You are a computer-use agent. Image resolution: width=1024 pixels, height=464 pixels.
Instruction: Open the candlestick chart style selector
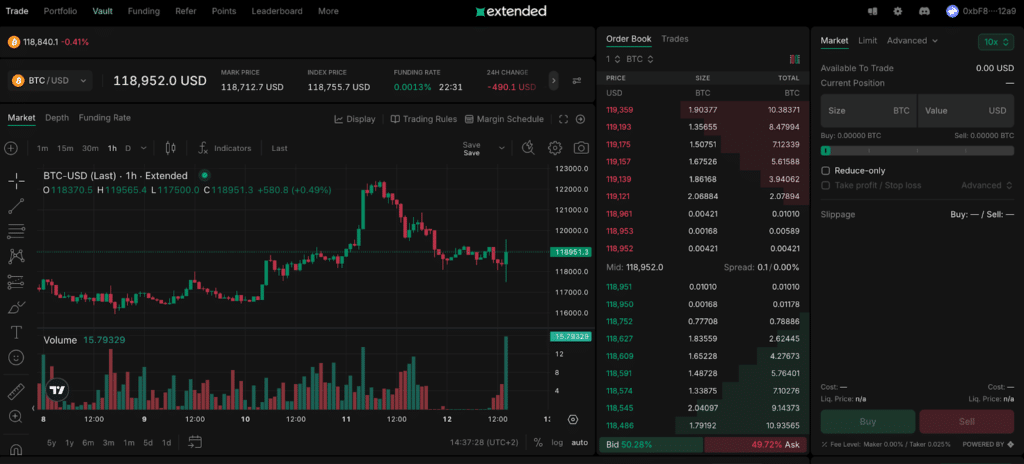170,148
